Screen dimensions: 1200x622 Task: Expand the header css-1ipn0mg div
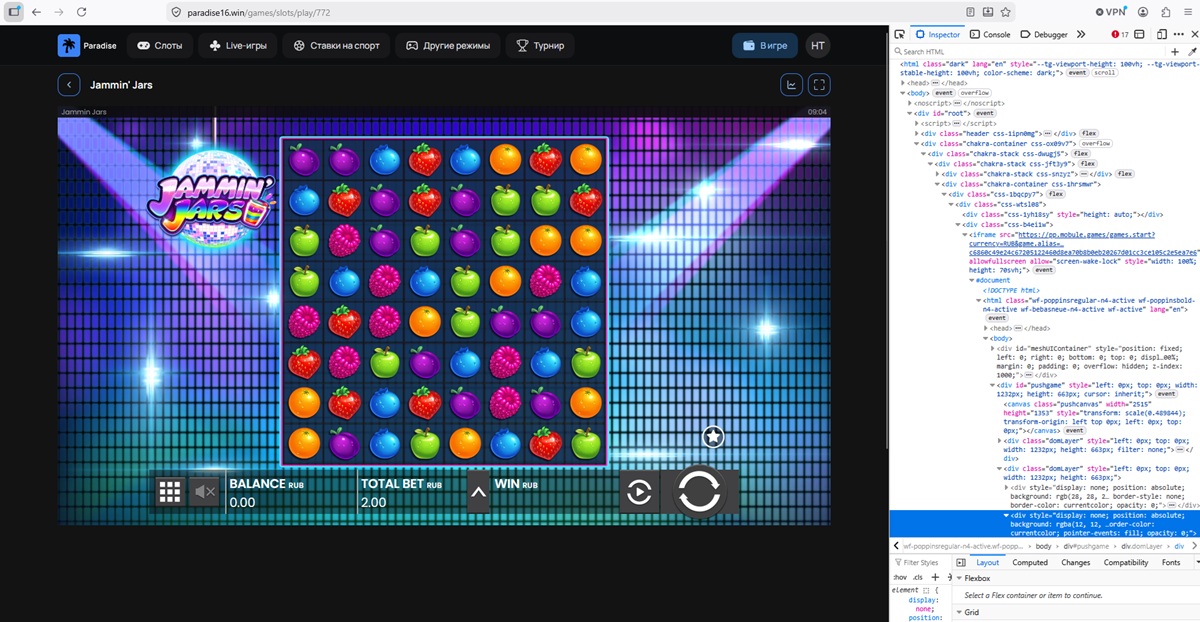(x=917, y=133)
